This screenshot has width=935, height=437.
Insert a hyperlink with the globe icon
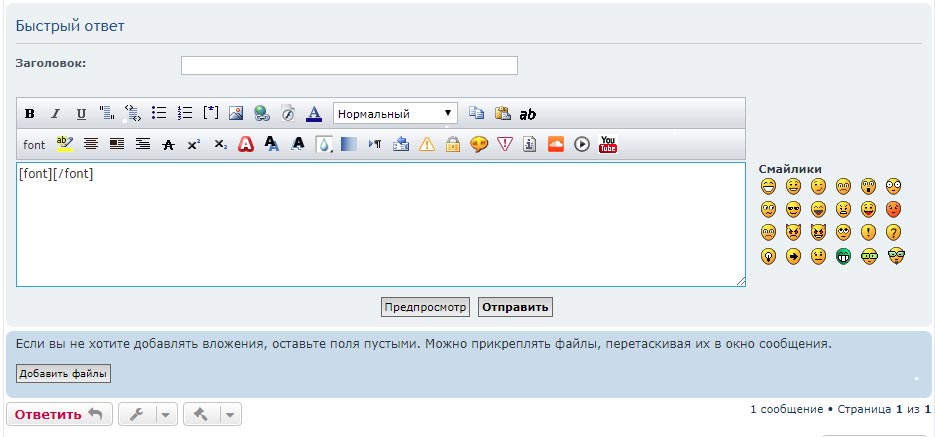click(261, 114)
